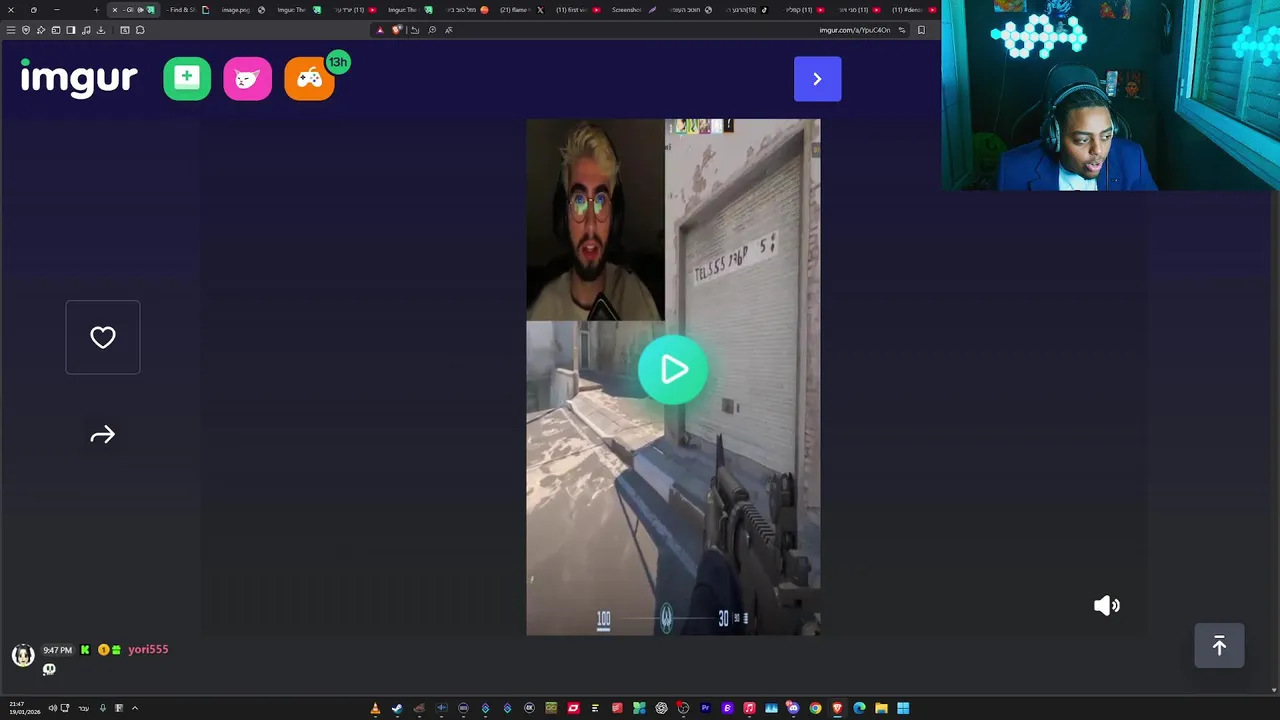Open the pink music app taskbar icon
The width and height of the screenshot is (1280, 720).
749,708
